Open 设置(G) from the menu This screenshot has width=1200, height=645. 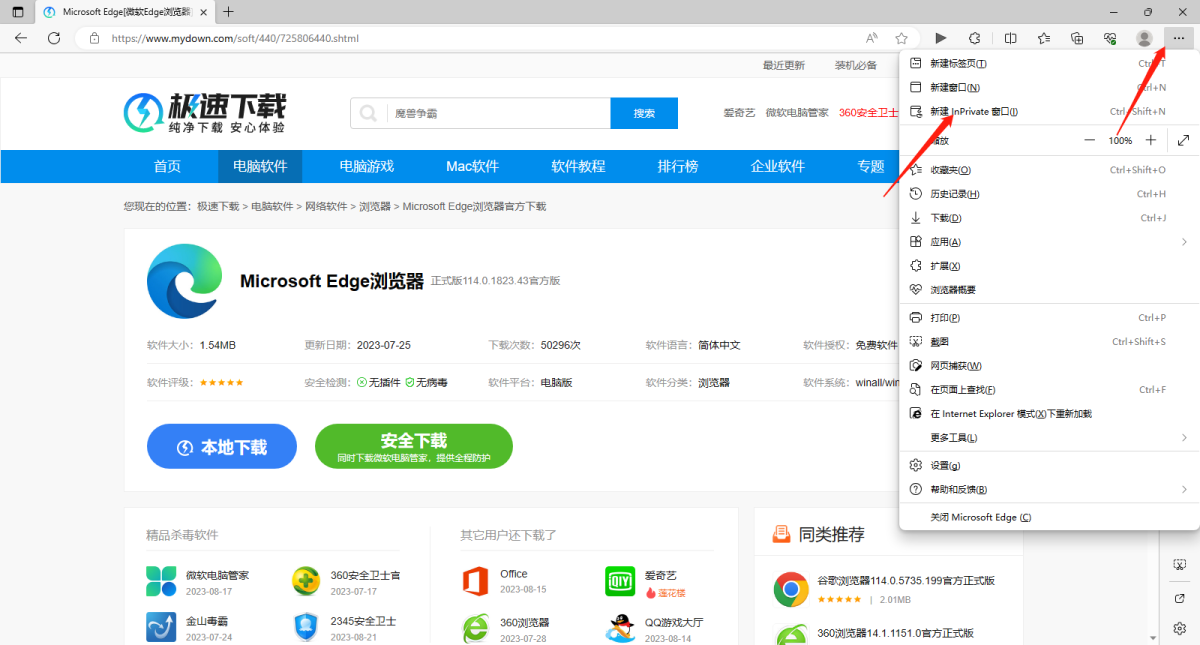[x=945, y=466]
